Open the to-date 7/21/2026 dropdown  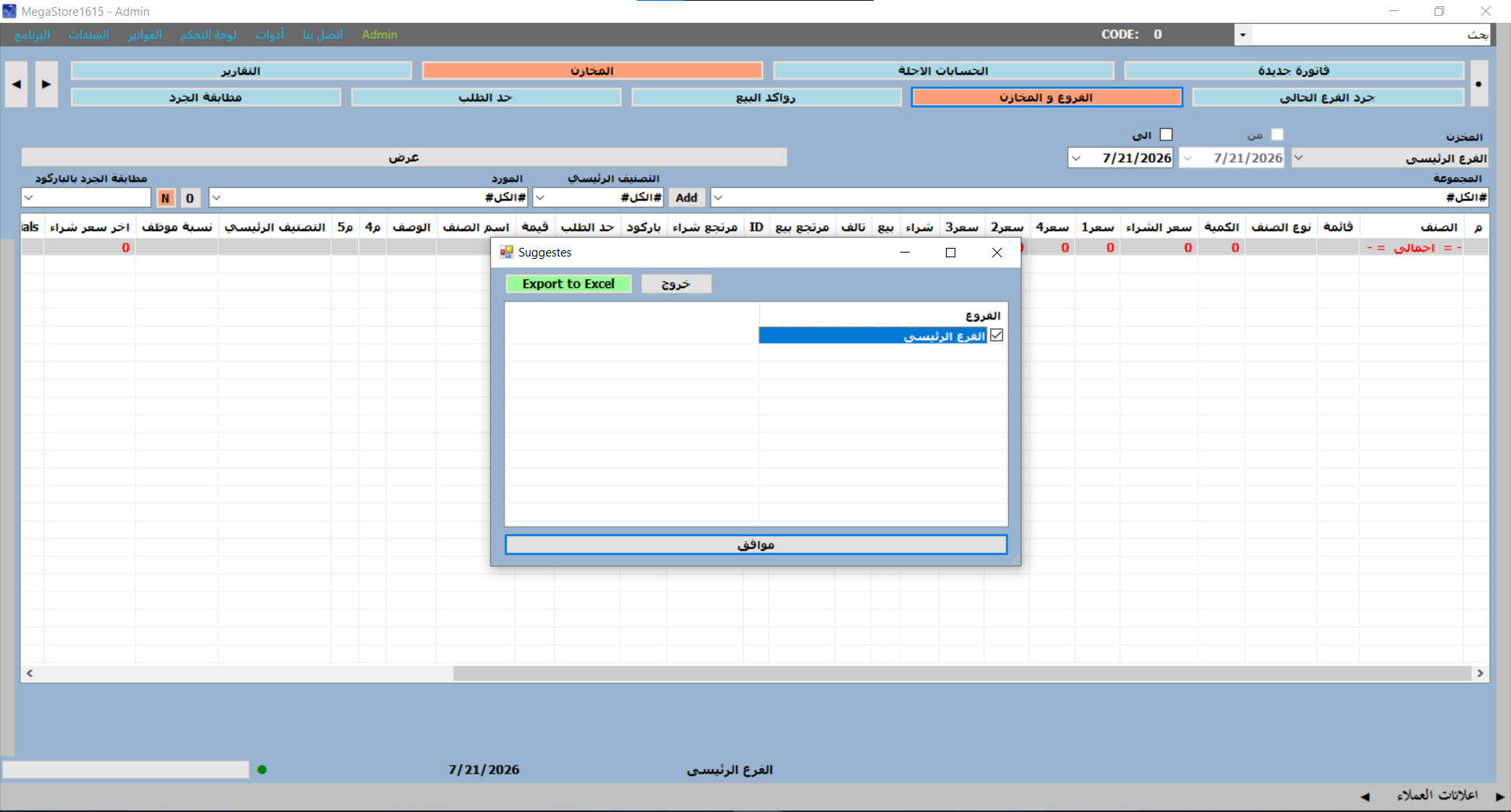pyautogui.click(x=1077, y=158)
